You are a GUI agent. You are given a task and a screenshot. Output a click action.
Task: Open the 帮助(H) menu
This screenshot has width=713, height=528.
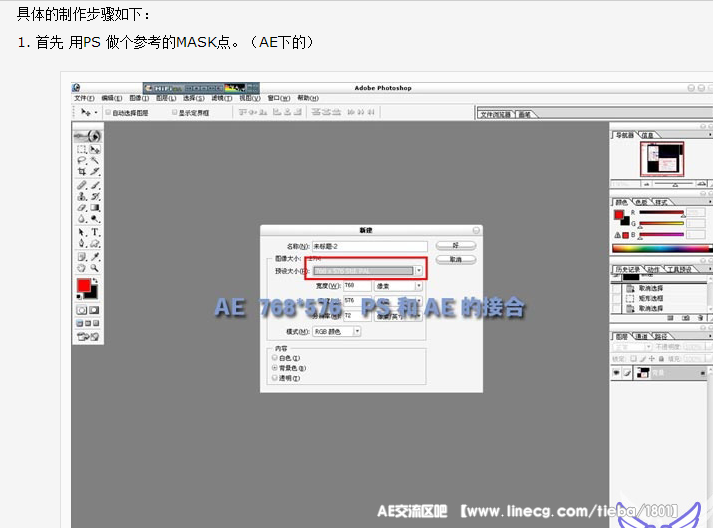(308, 98)
